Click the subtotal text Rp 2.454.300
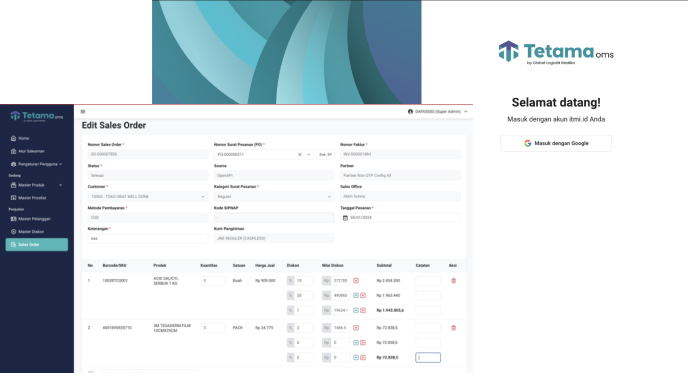Viewport: 688px width, 373px height. point(388,280)
